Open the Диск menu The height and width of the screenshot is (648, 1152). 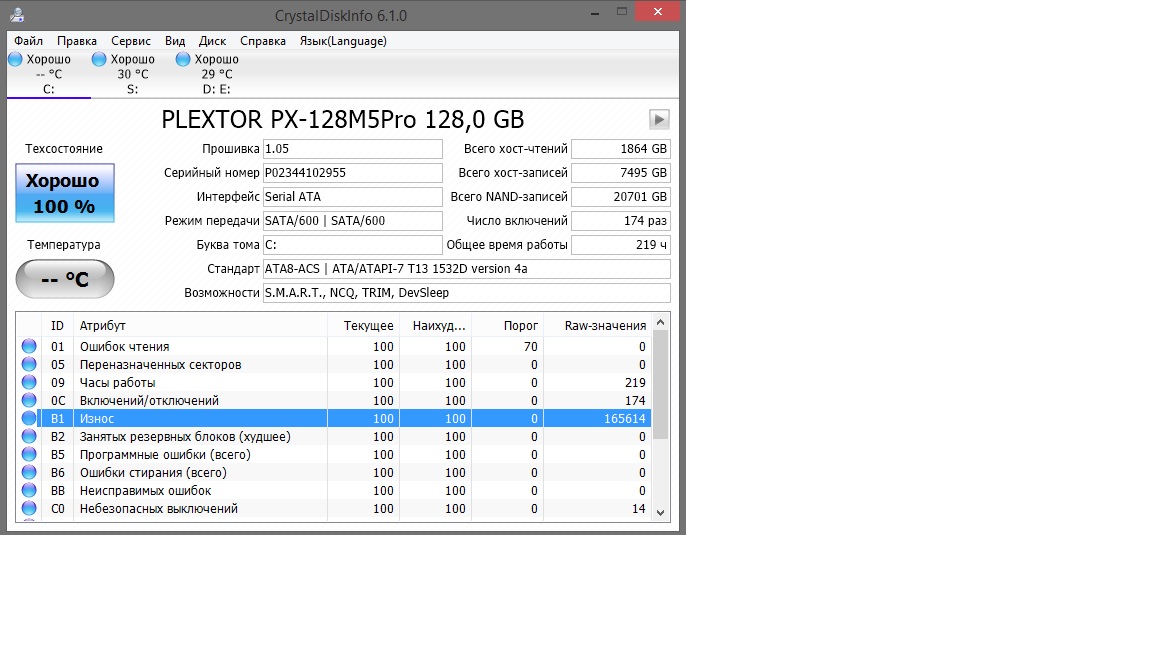(212, 41)
